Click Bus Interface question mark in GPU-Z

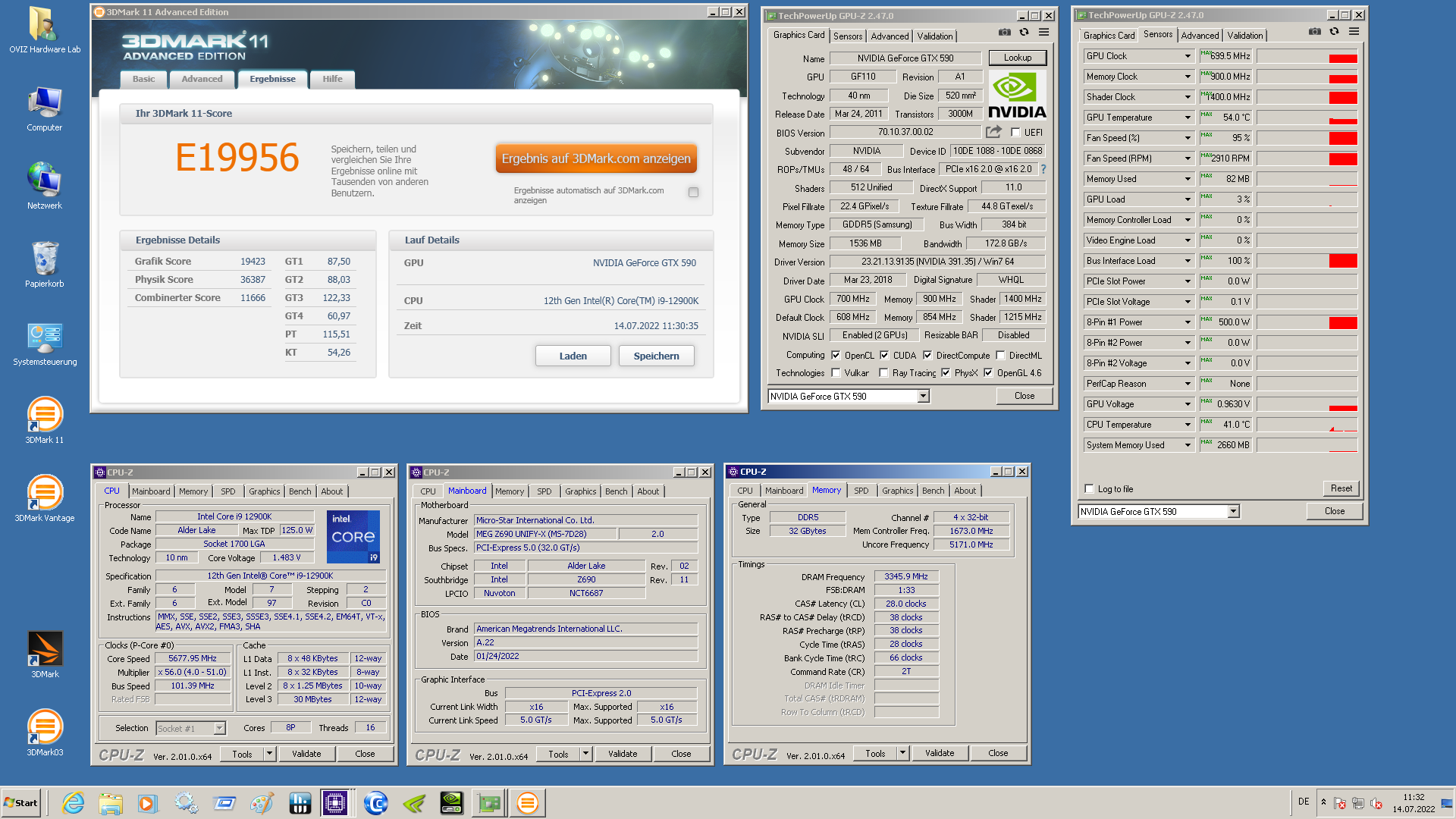pyautogui.click(x=1043, y=169)
